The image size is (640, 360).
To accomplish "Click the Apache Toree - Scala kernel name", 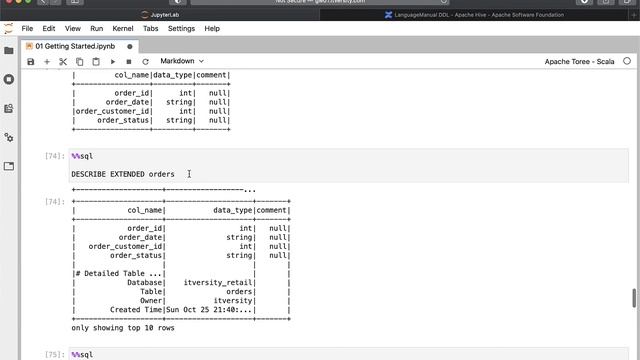I will click(579, 62).
